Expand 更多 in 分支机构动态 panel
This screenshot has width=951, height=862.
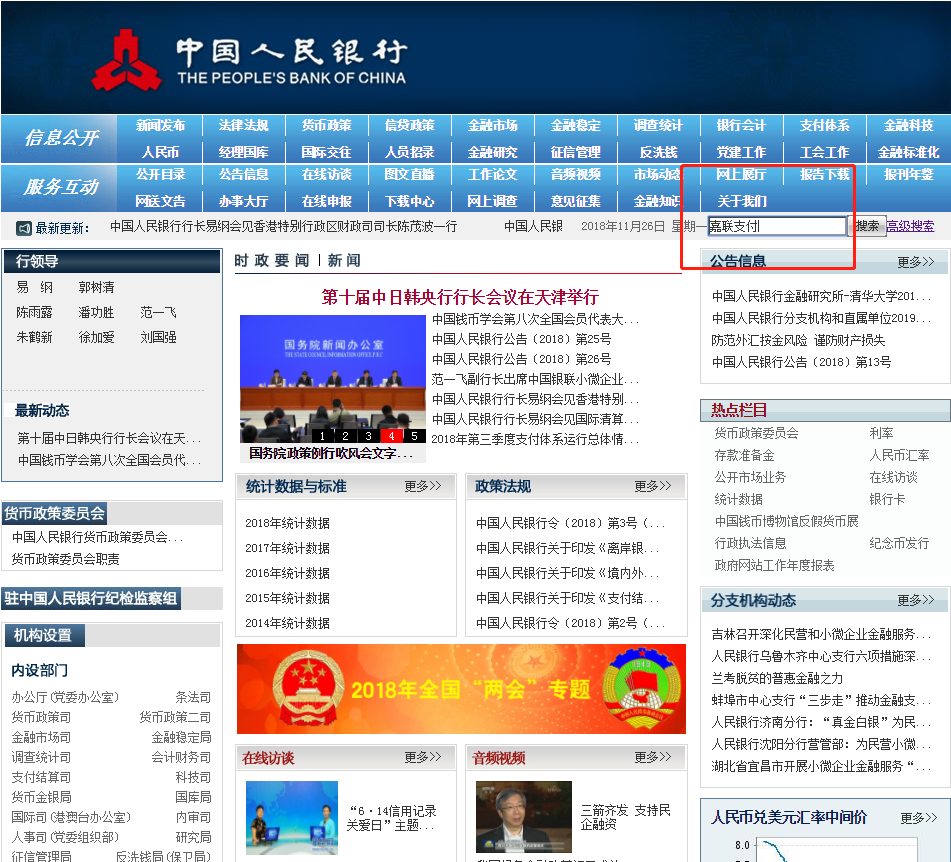(x=916, y=600)
